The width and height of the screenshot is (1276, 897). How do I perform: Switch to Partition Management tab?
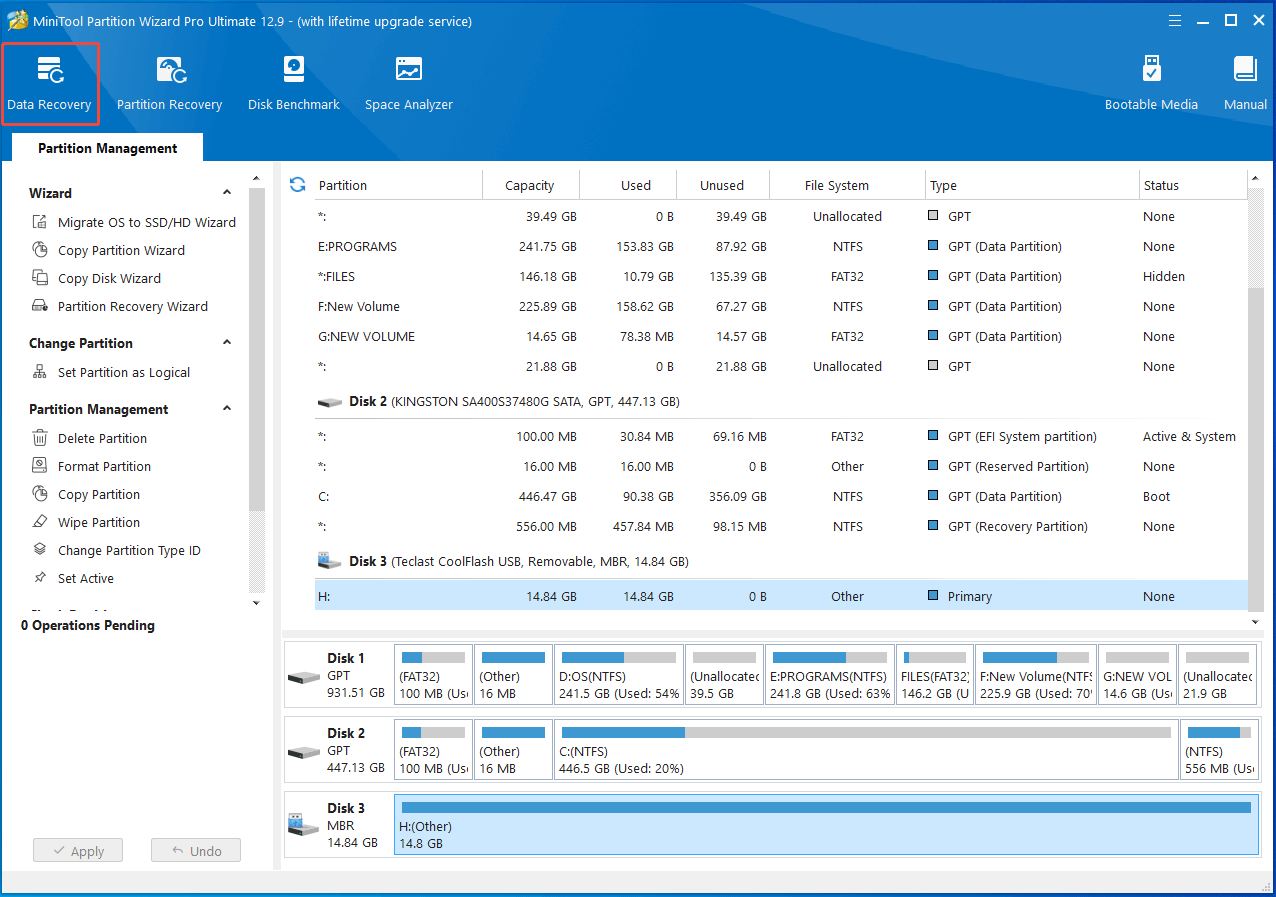click(x=107, y=148)
